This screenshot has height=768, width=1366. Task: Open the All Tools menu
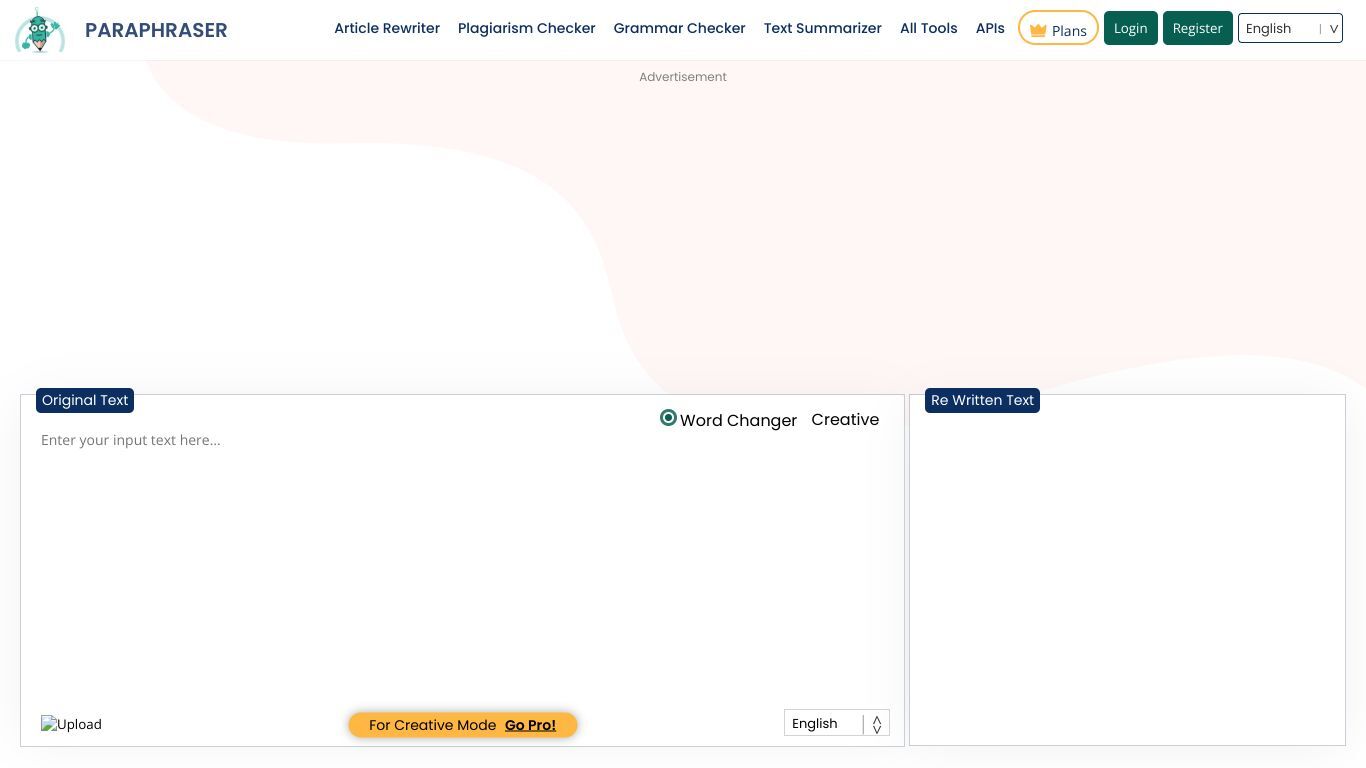tap(928, 28)
